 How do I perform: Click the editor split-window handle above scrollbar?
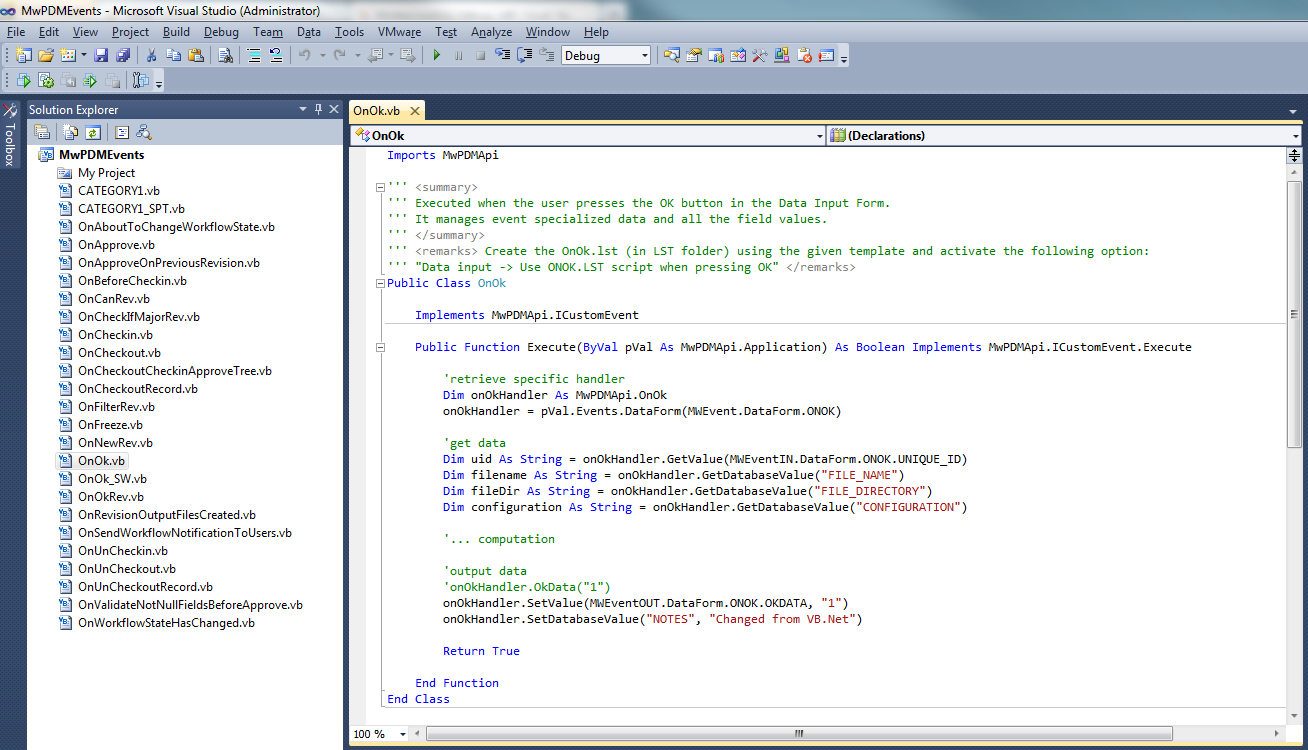1294,155
